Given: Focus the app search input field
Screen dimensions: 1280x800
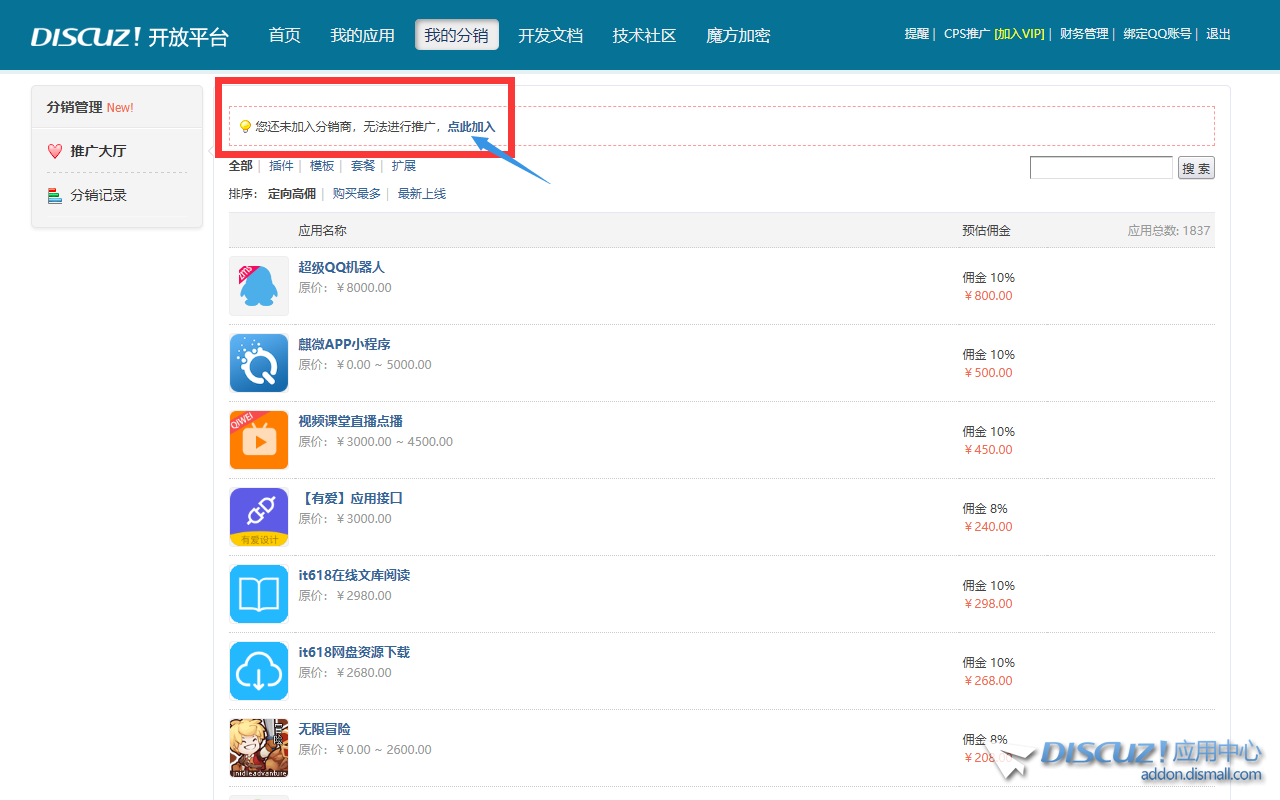Looking at the screenshot, I should point(1100,168).
